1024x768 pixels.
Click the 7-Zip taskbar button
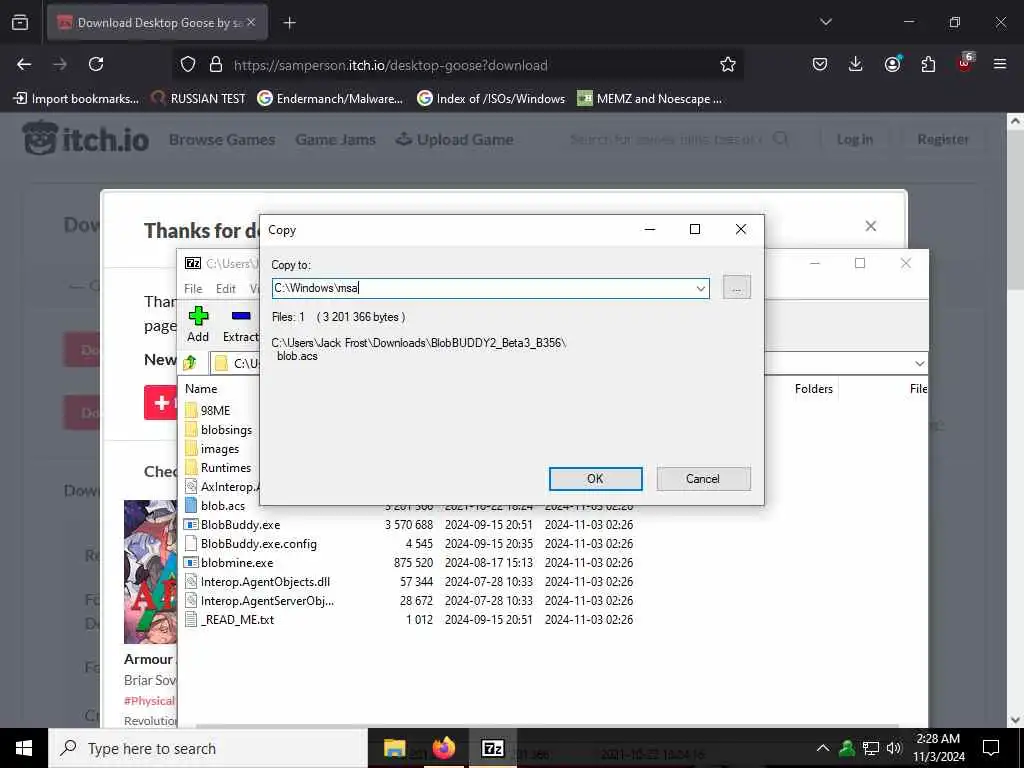[492, 748]
